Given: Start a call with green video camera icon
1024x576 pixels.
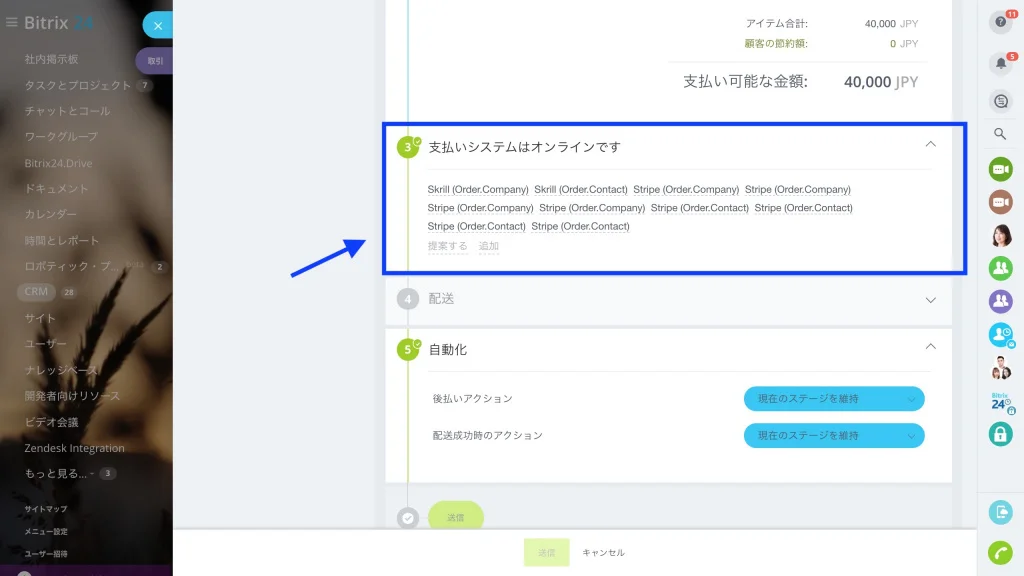Looking at the screenshot, I should pyautogui.click(x=1000, y=169).
